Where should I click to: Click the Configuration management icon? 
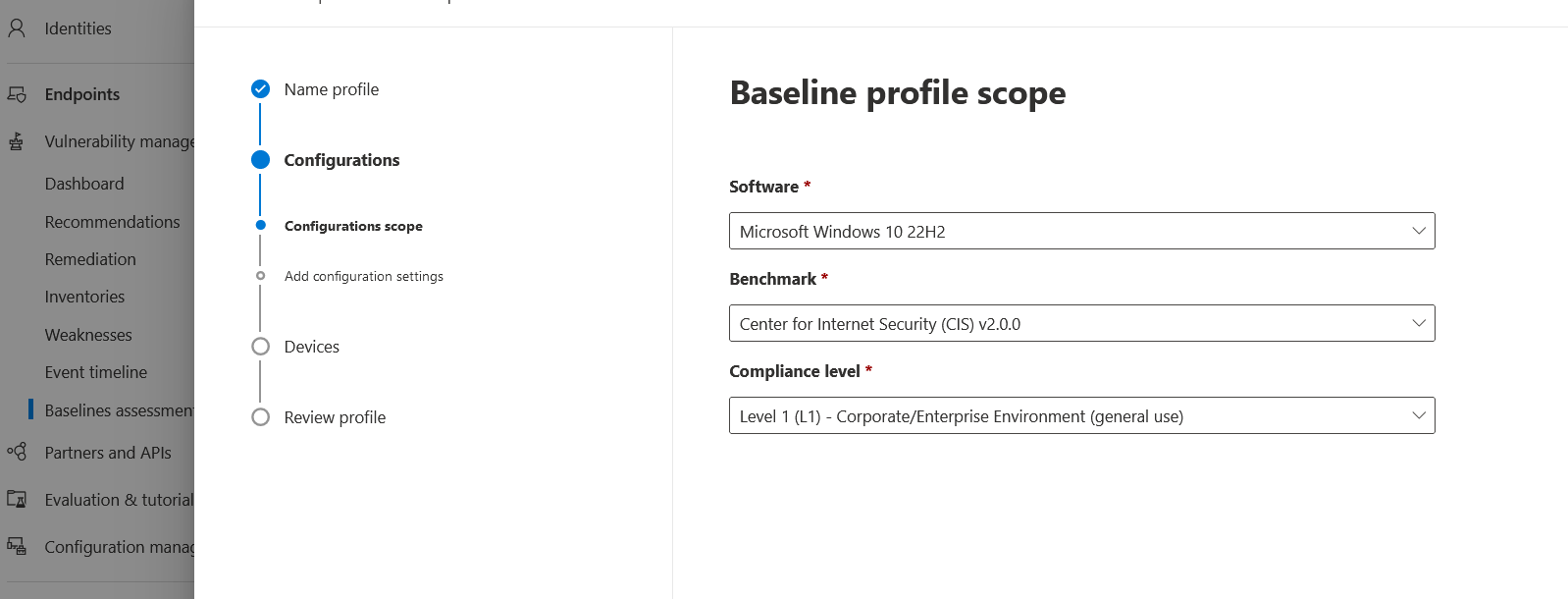17,546
